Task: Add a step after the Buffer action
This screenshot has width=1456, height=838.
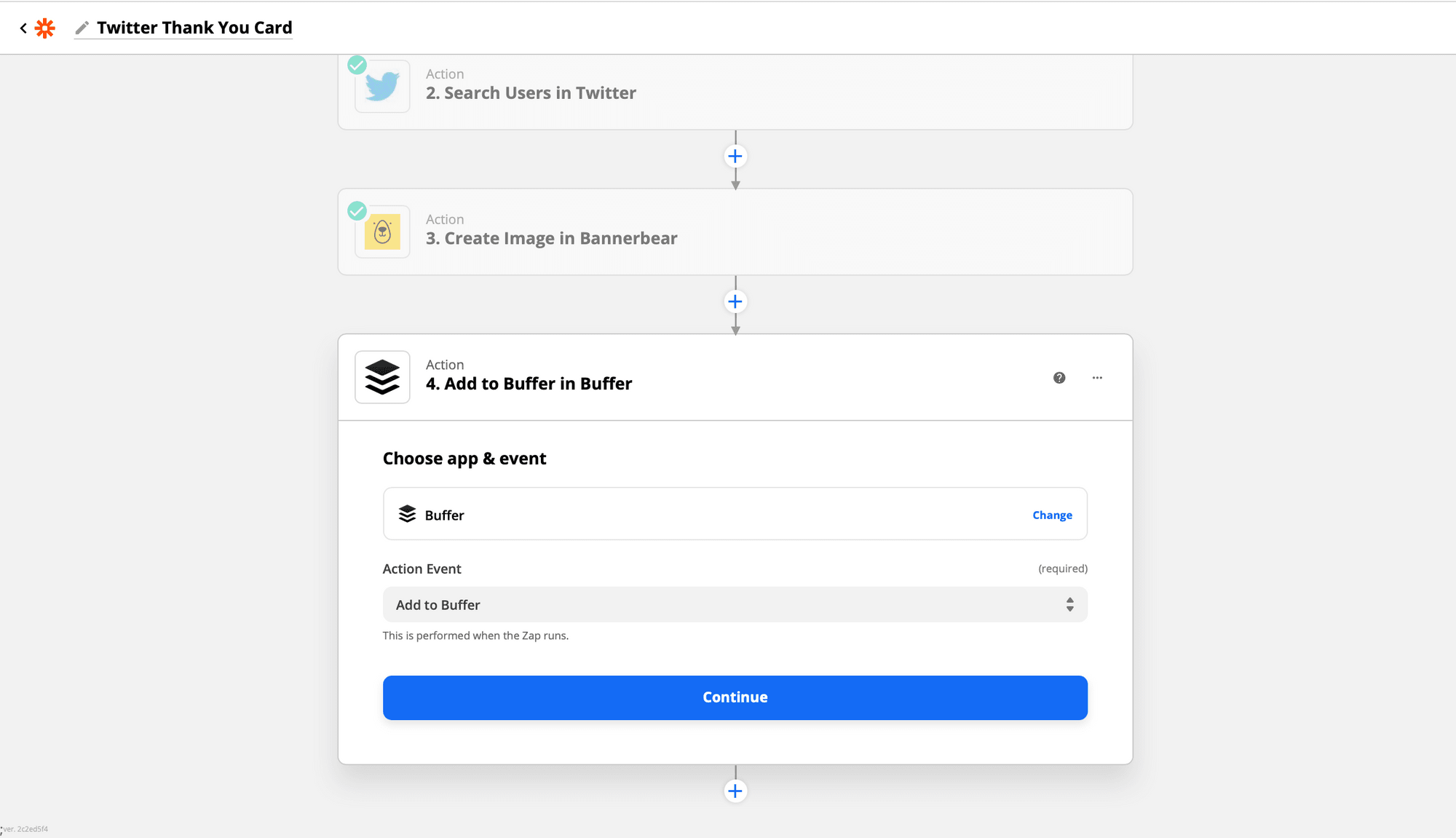Action: (x=735, y=791)
